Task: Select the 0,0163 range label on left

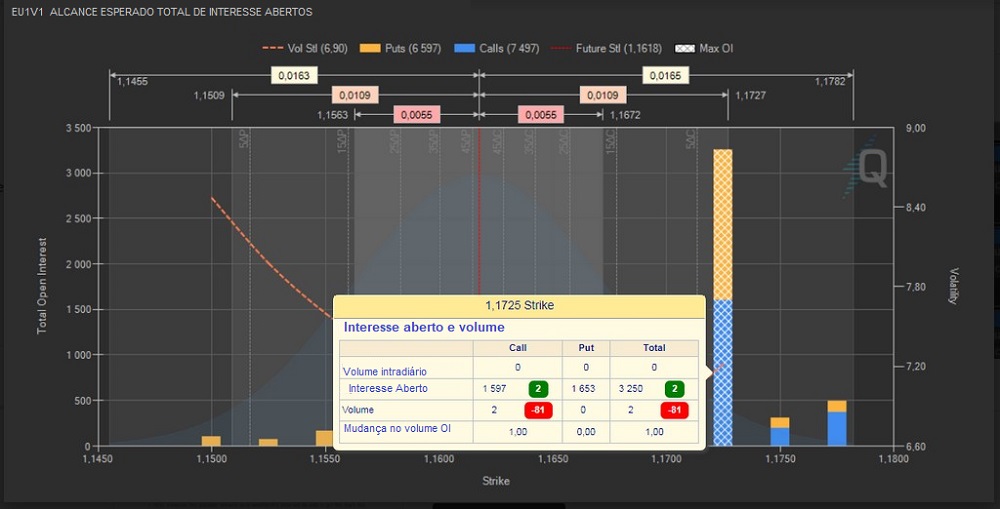Action: coord(293,75)
